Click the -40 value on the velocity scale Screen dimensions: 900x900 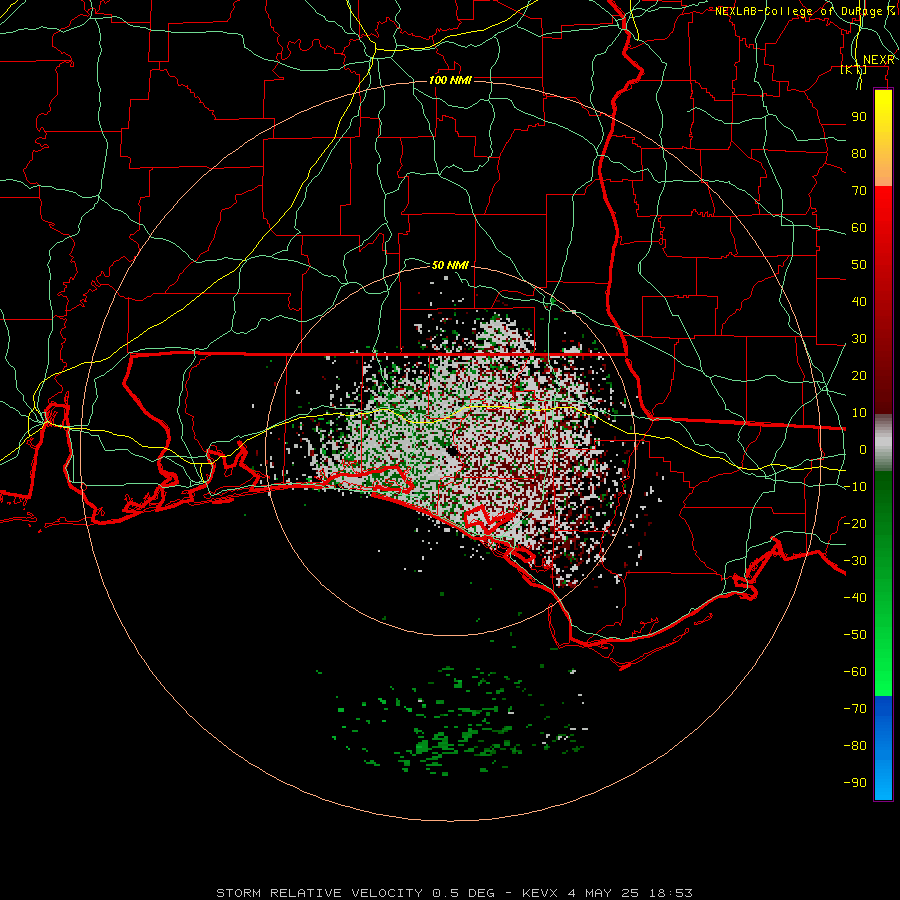[855, 598]
